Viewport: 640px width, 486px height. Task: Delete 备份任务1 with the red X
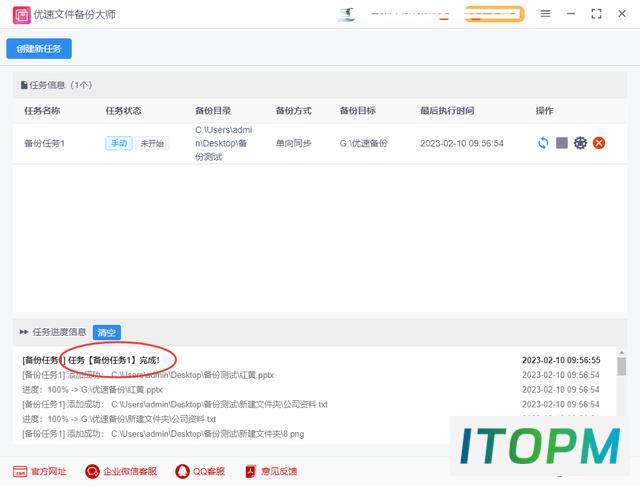coord(599,143)
